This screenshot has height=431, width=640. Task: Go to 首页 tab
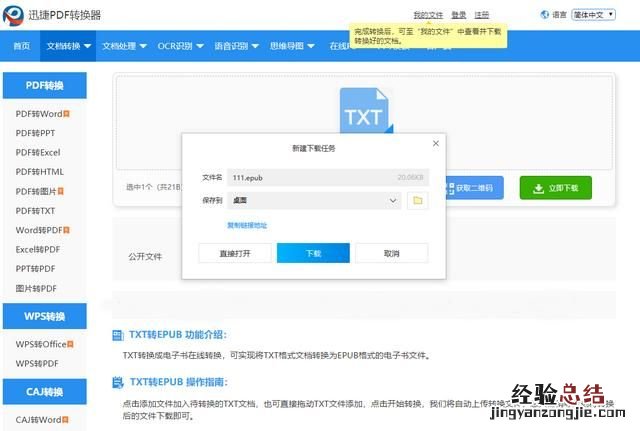click(22, 46)
